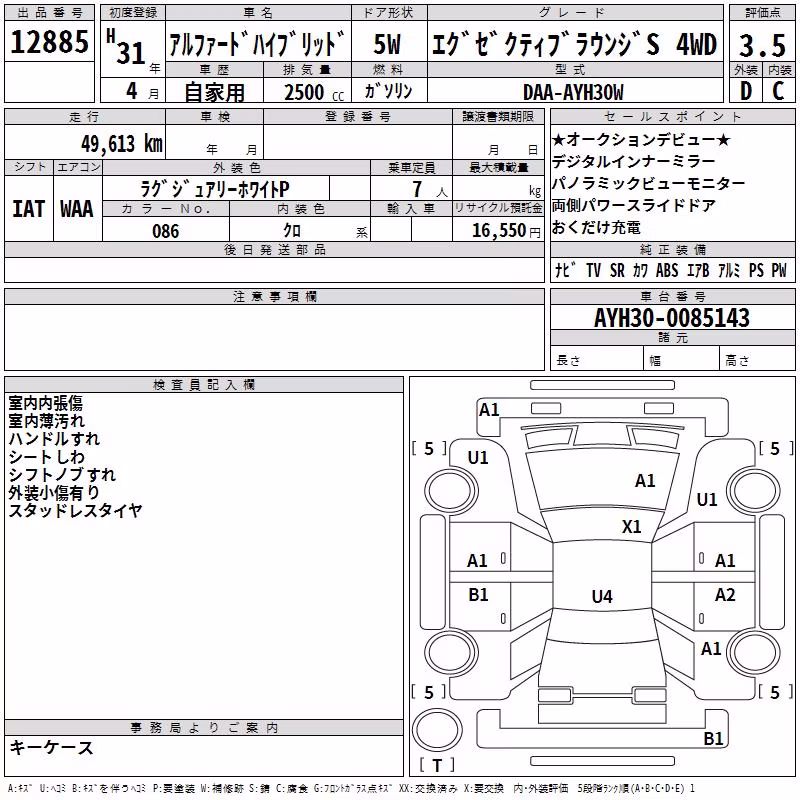This screenshot has height=800, width=800.
Task: Select the recycle deposit 16,550円
Action: [x=506, y=231]
